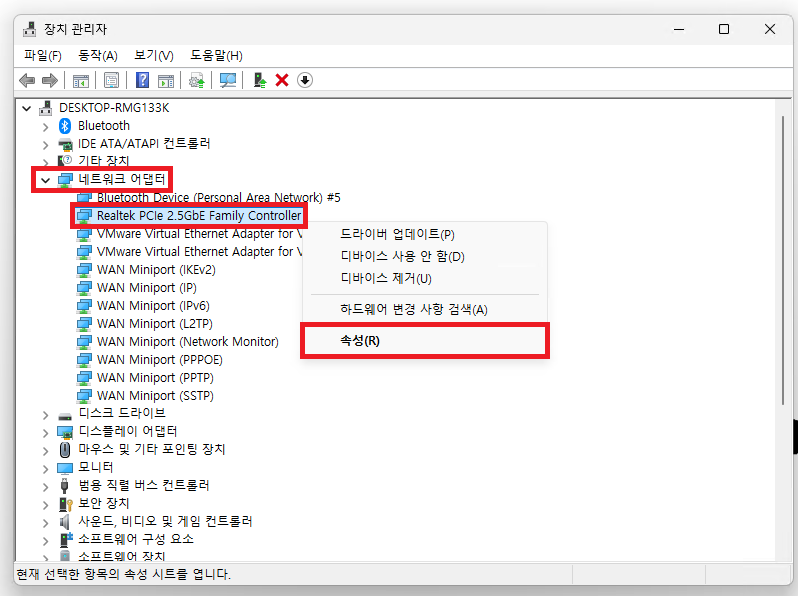Show or hide the console tree icon
The width and height of the screenshot is (798, 596).
[x=80, y=80]
